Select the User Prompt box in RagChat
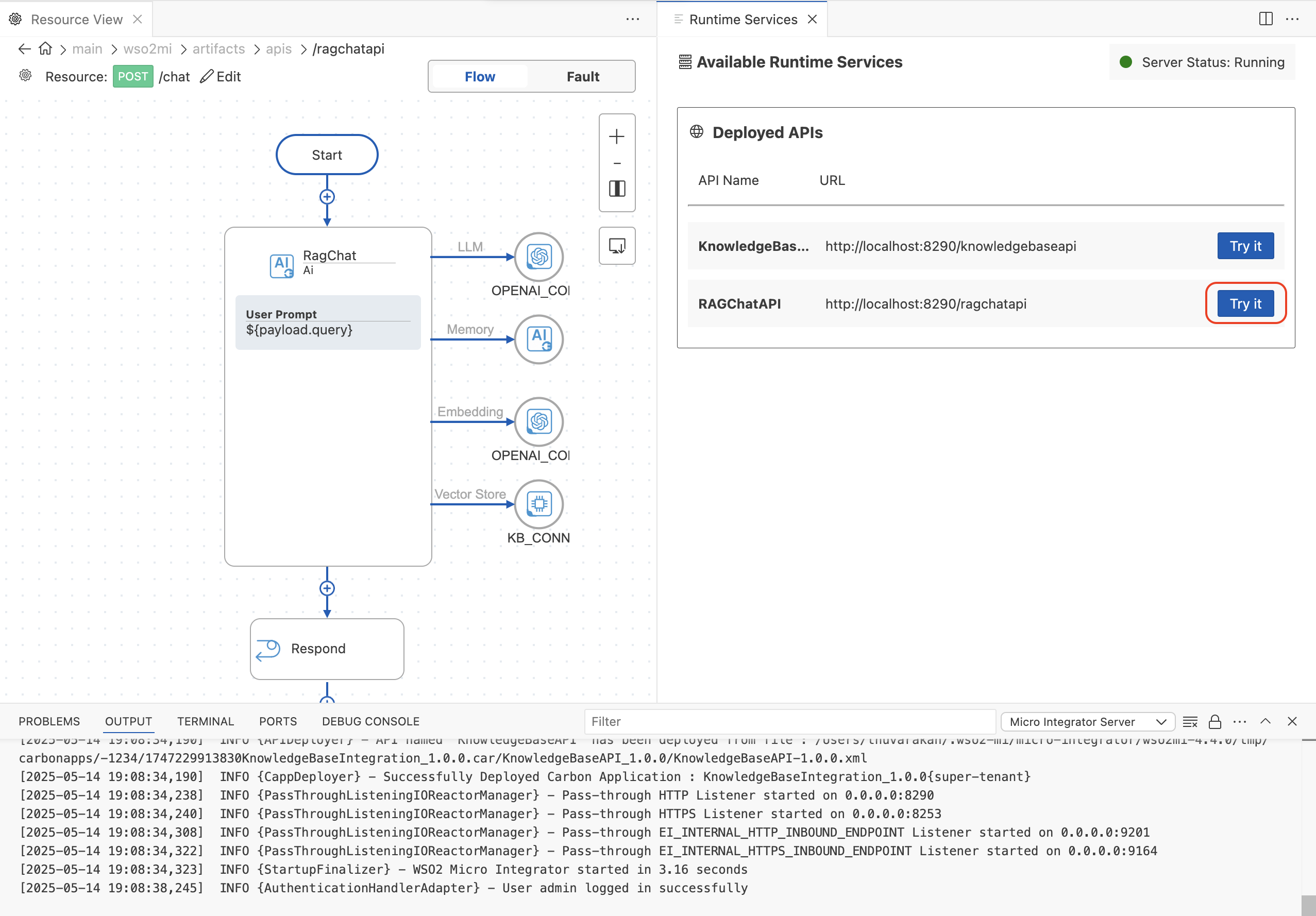1316x916 pixels. [x=328, y=322]
